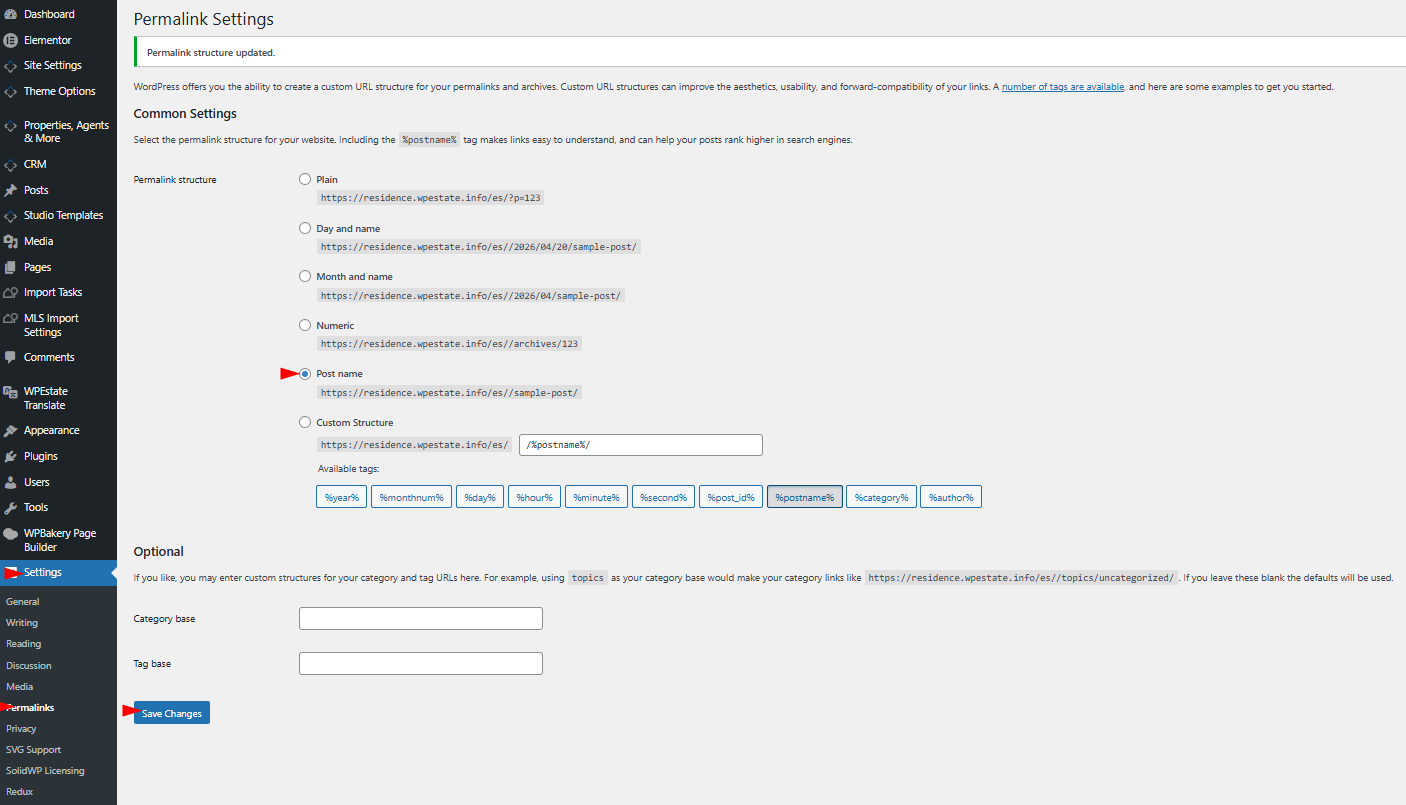Open Elementor via its sidebar icon

coord(11,41)
